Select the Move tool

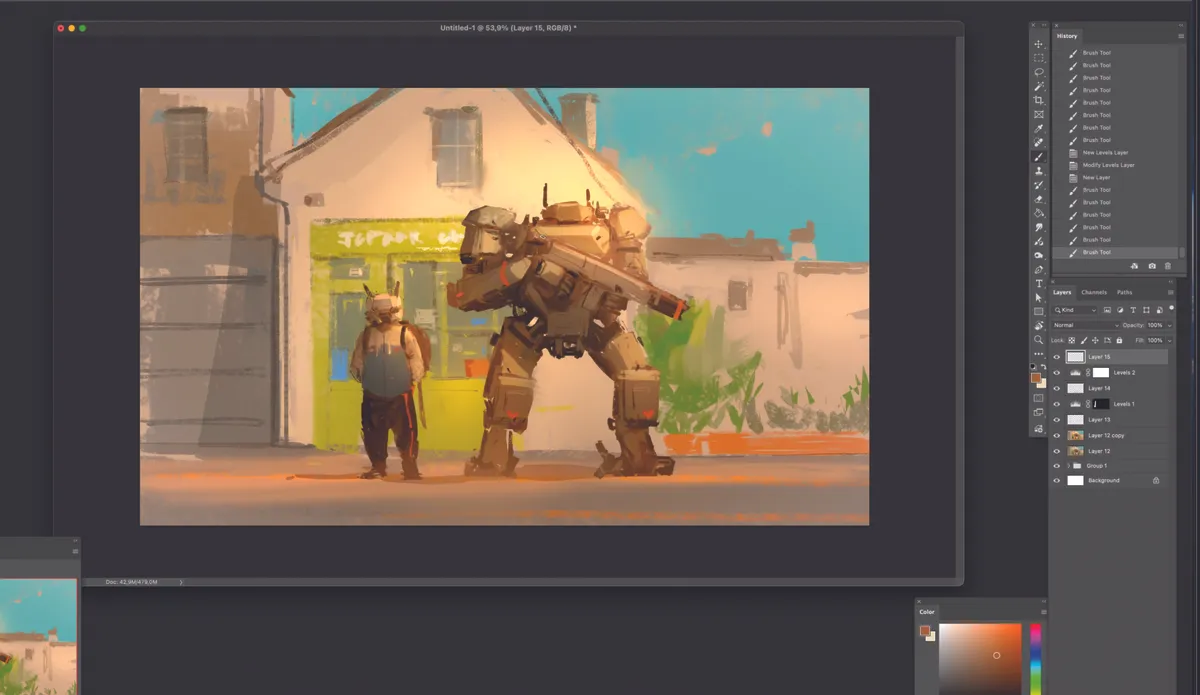1038,44
